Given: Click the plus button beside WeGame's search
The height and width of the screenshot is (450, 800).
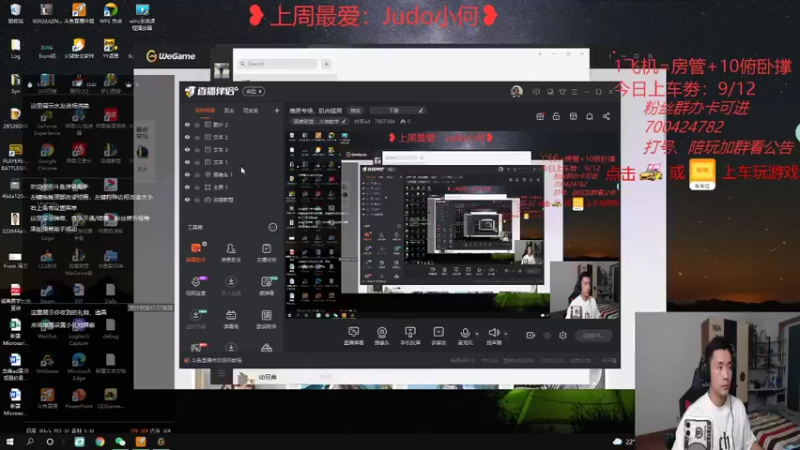Looking at the screenshot, I should tap(326, 64).
